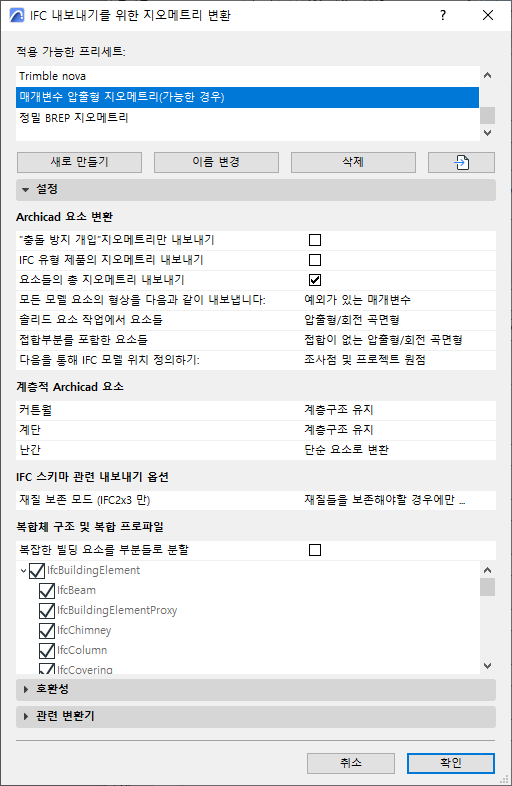Select the IfcBeam tree label
This screenshot has width=512, height=786.
tap(76, 591)
